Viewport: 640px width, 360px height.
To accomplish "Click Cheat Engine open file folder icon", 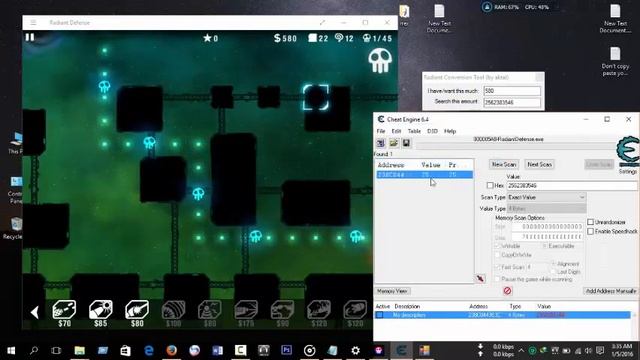I will (x=393, y=143).
